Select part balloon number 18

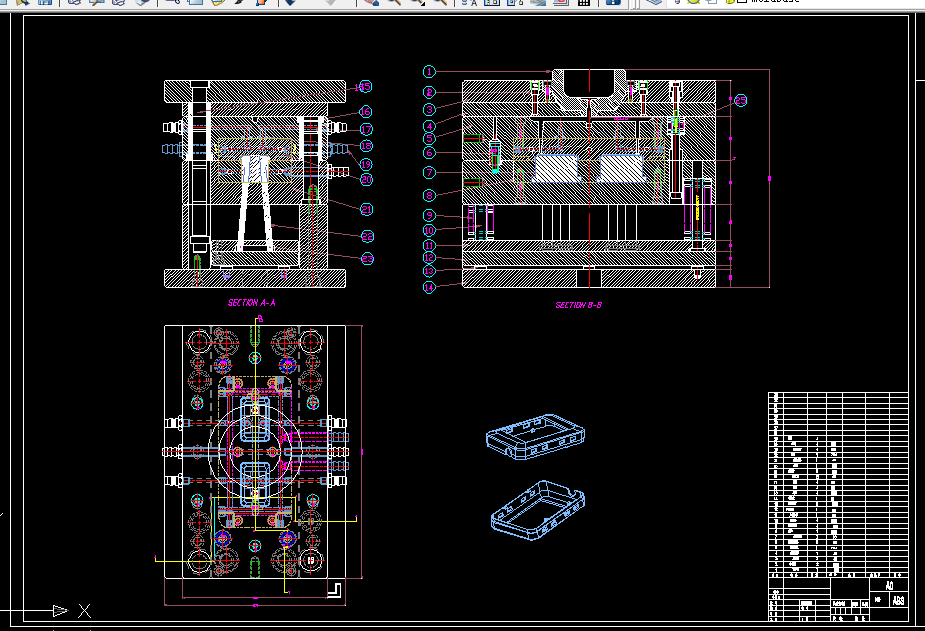(366, 146)
